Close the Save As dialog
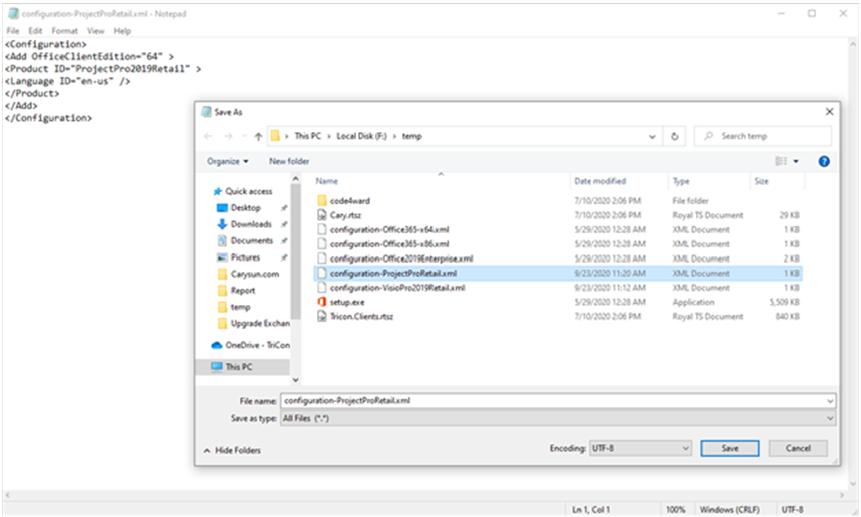 829,112
